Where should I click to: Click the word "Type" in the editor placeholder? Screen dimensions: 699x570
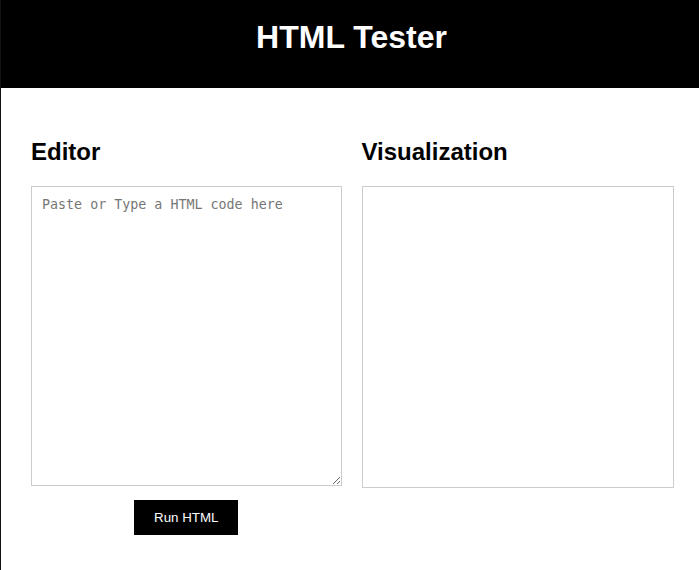coord(130,204)
